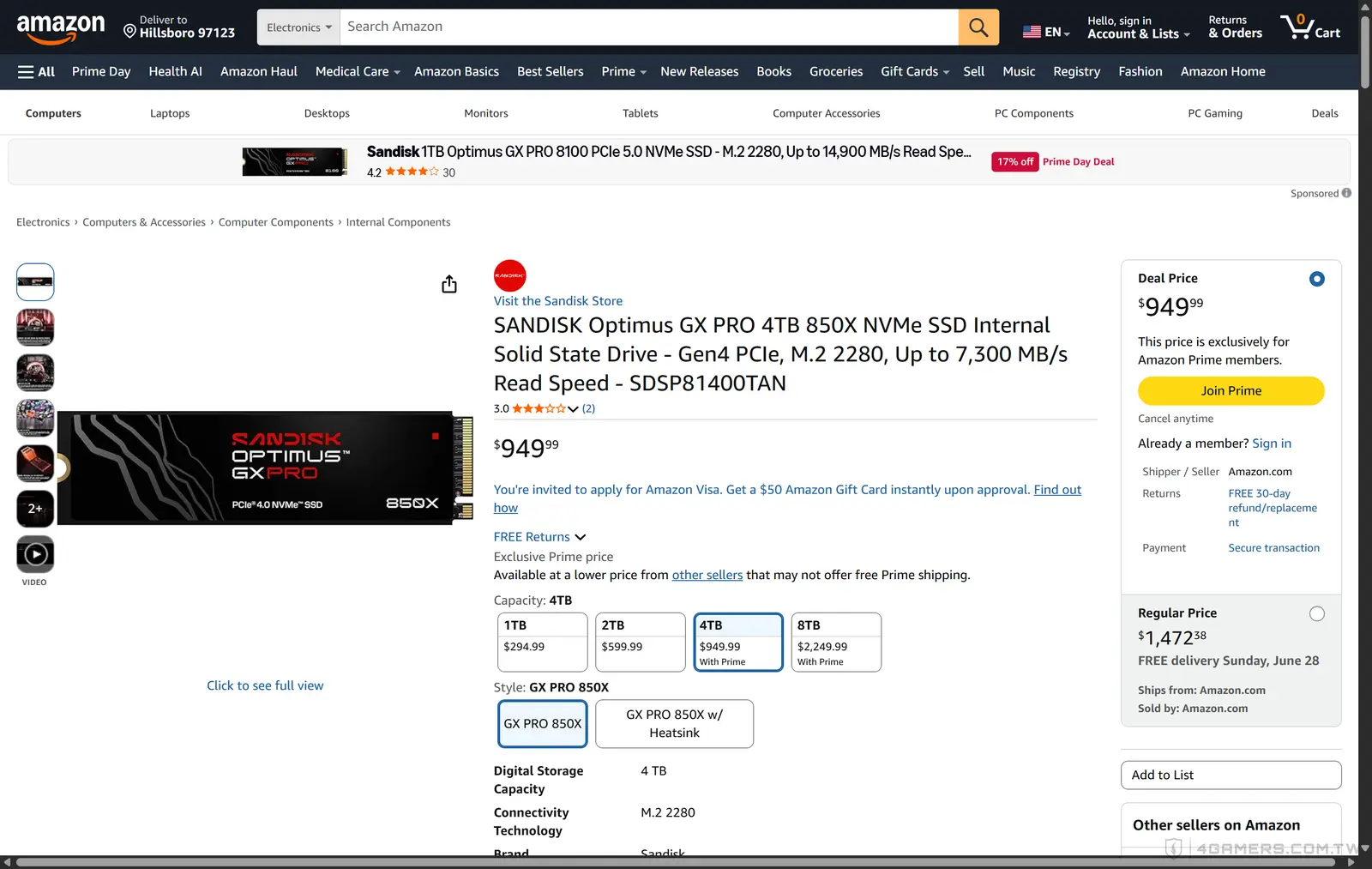Choose the 4TB capacity option

(738, 642)
